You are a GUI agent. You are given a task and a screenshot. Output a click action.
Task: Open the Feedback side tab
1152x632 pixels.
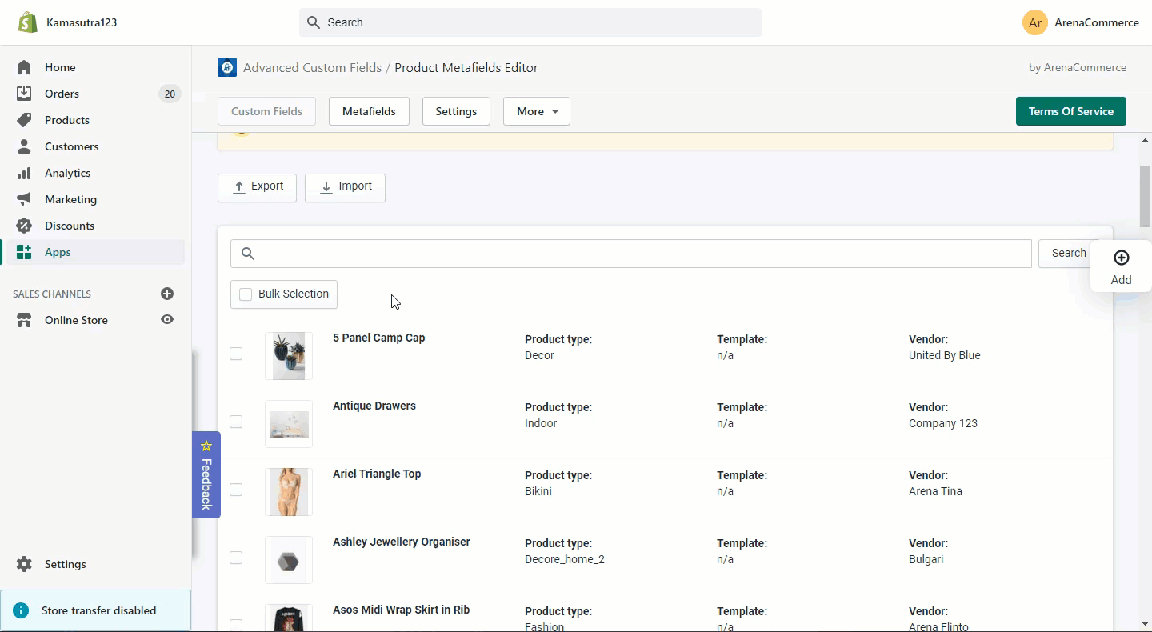[206, 474]
